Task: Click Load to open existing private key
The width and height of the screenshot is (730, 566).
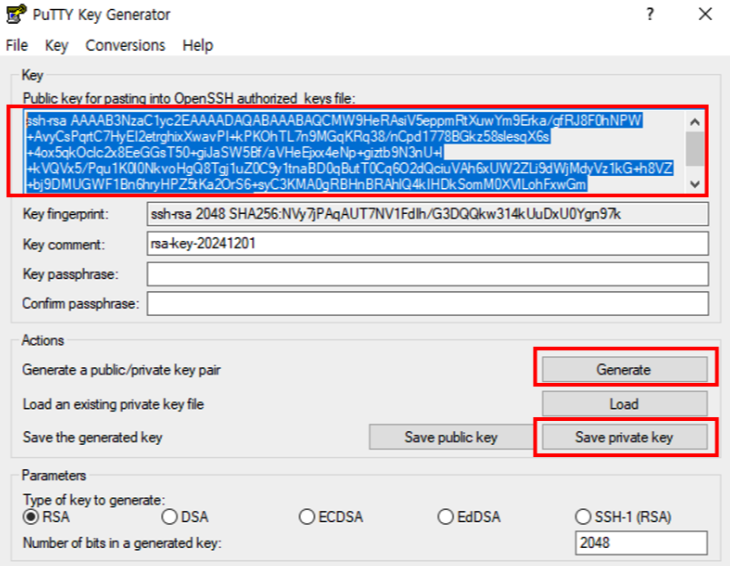Action: coord(624,404)
